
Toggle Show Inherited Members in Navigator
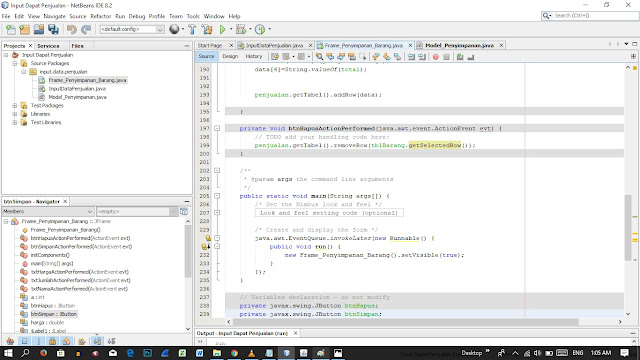pos(10,341)
